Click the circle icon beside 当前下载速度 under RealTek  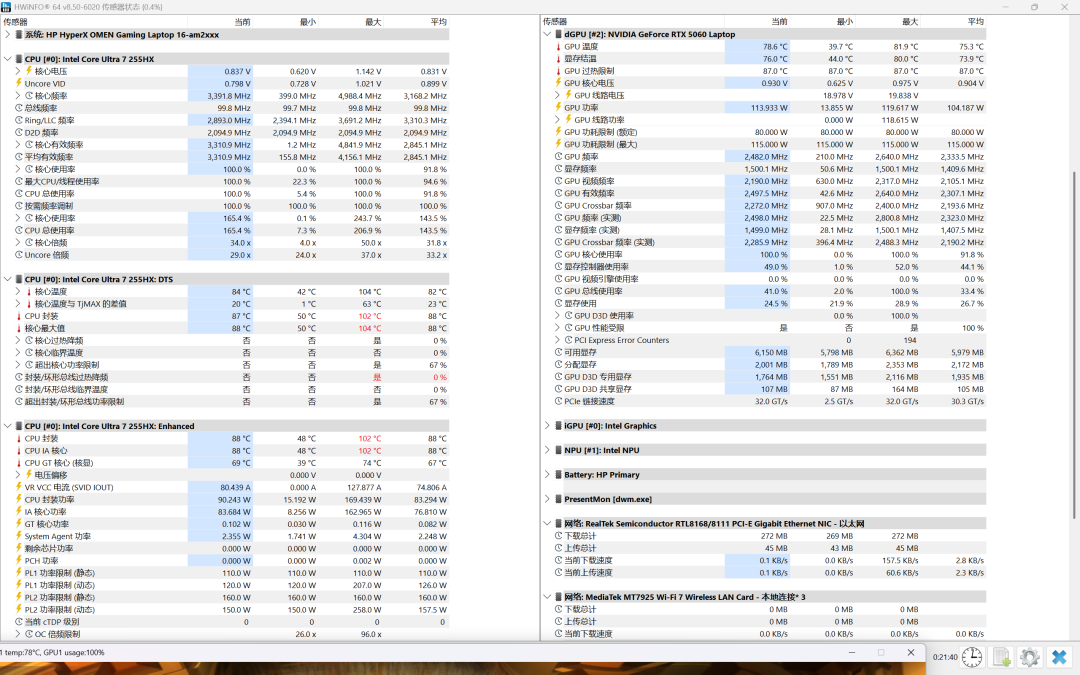pos(559,560)
